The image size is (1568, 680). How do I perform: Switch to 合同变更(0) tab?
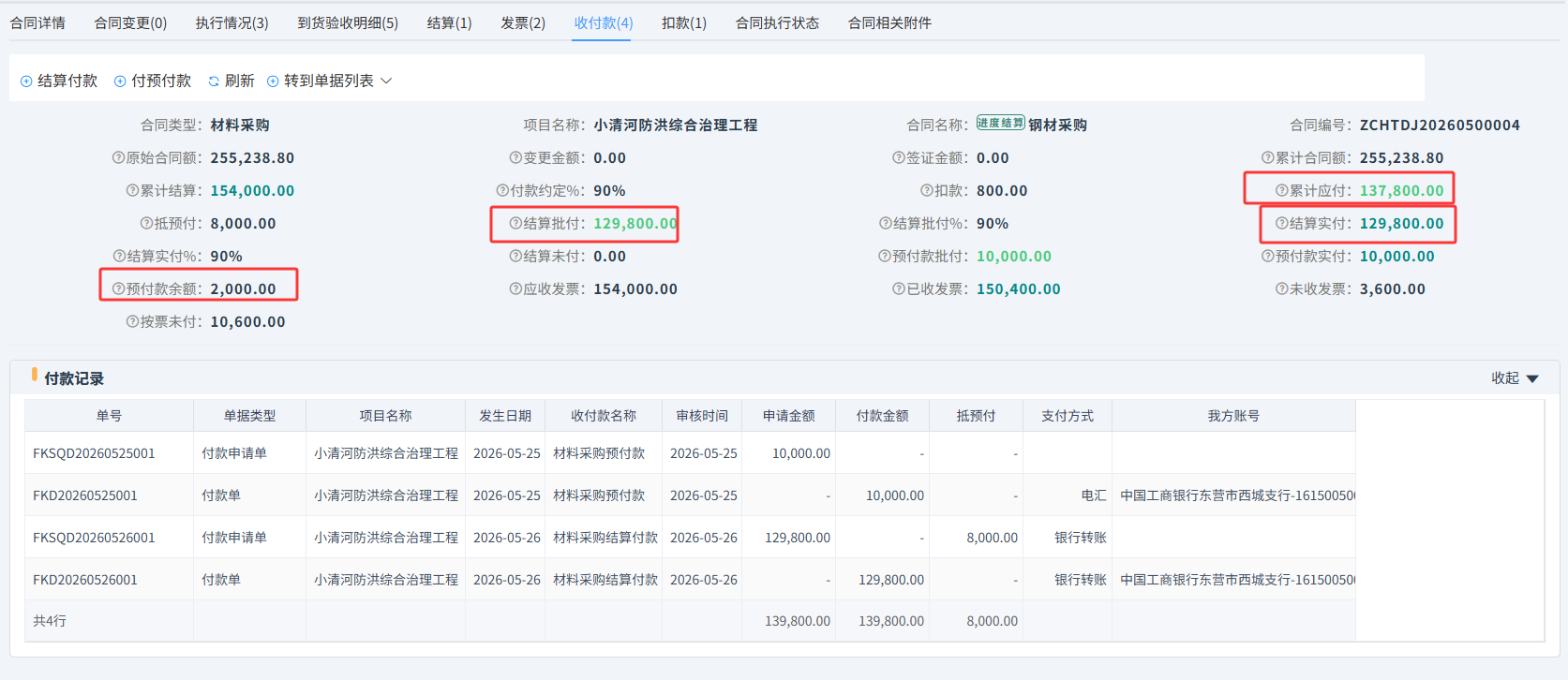[x=130, y=22]
